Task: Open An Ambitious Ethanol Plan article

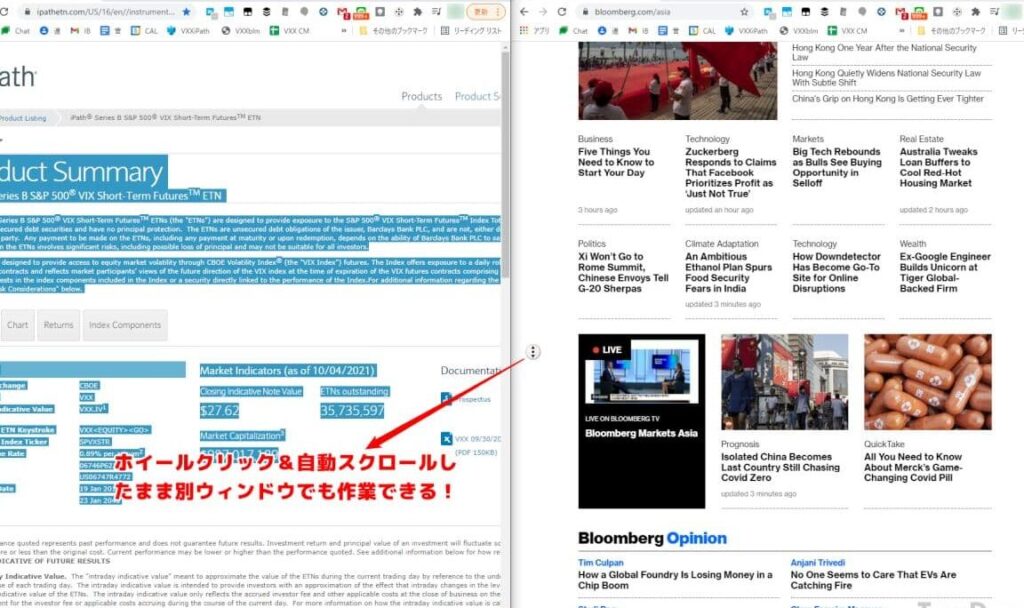Action: (x=728, y=272)
